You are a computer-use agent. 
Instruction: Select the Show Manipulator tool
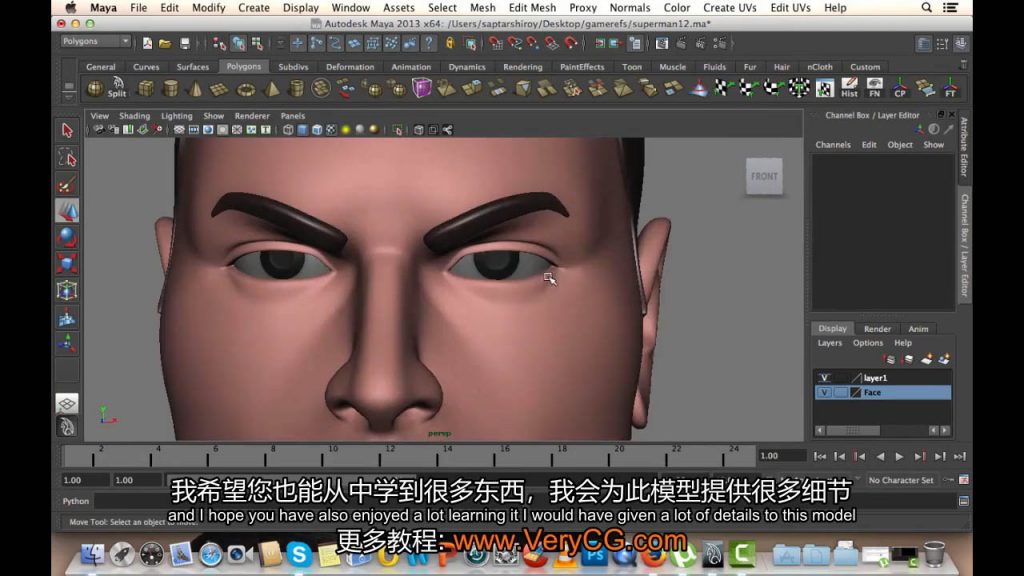[67, 343]
